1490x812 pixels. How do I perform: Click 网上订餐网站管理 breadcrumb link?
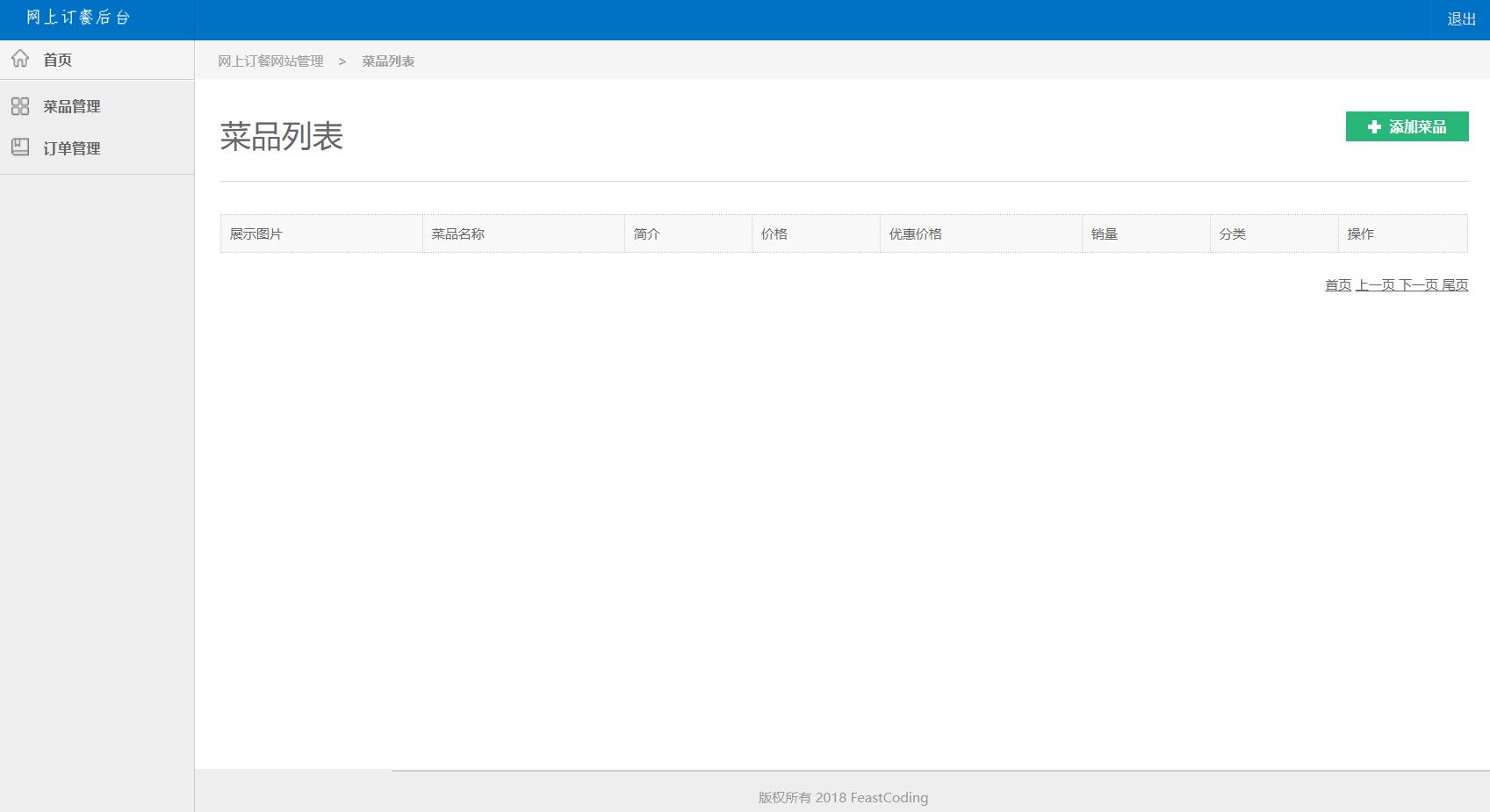pyautogui.click(x=270, y=61)
